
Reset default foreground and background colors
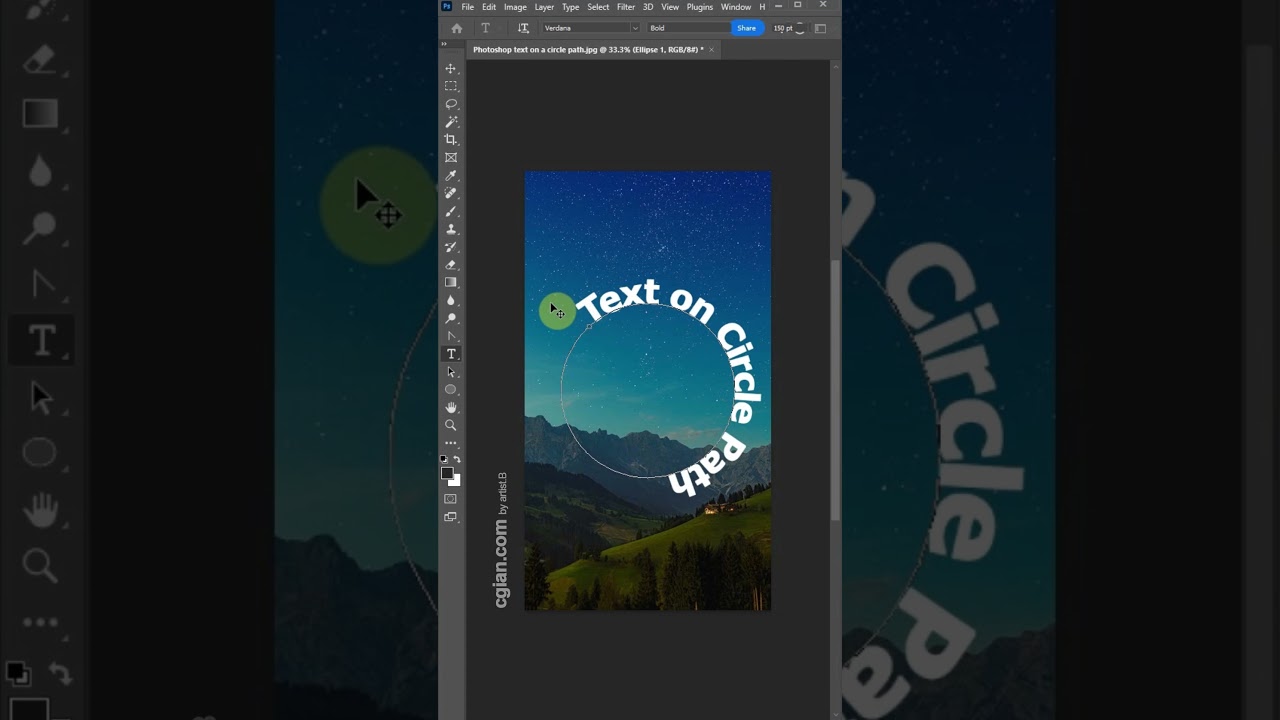coord(444,459)
